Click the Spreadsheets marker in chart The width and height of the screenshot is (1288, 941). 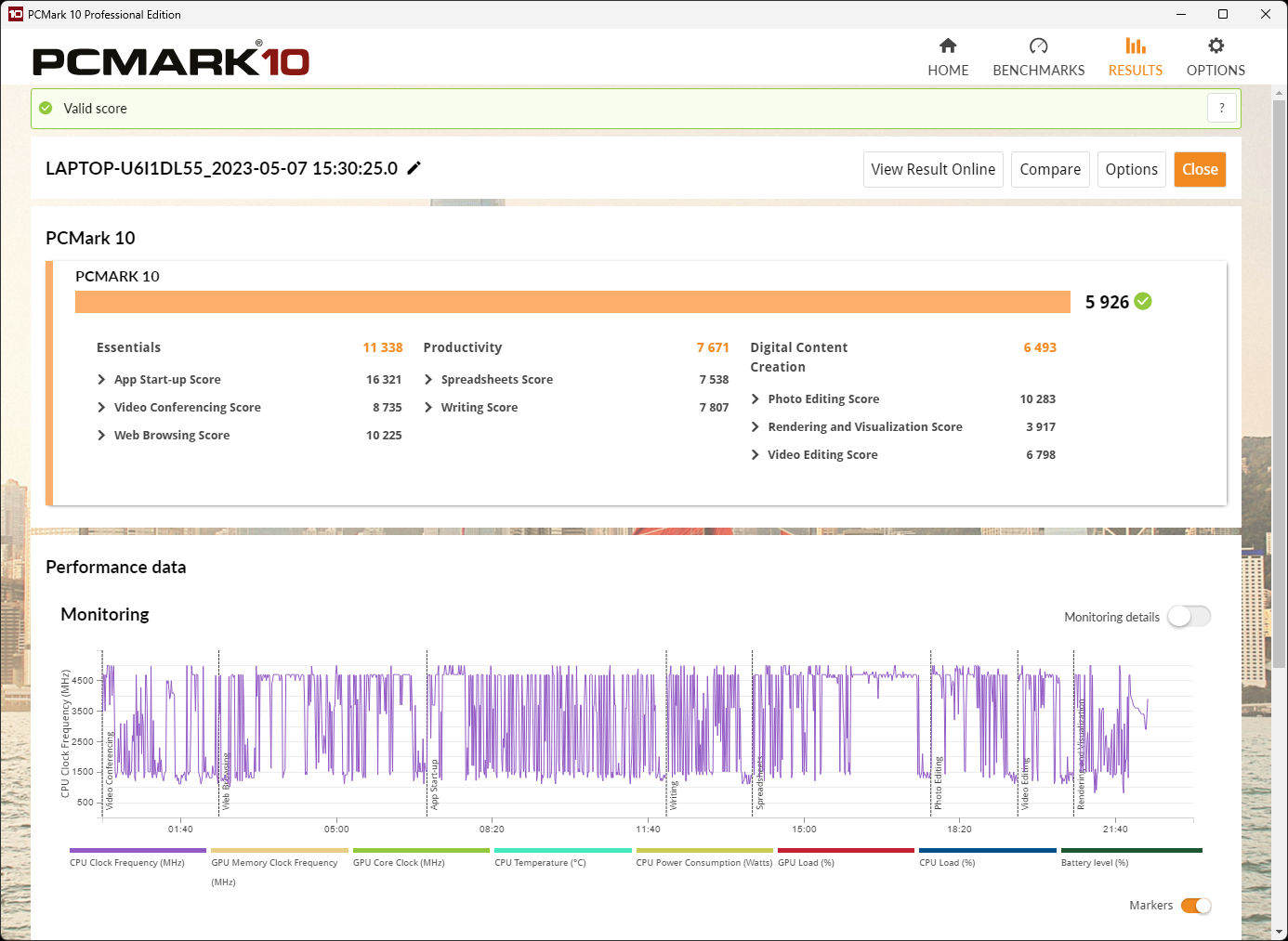point(759,782)
